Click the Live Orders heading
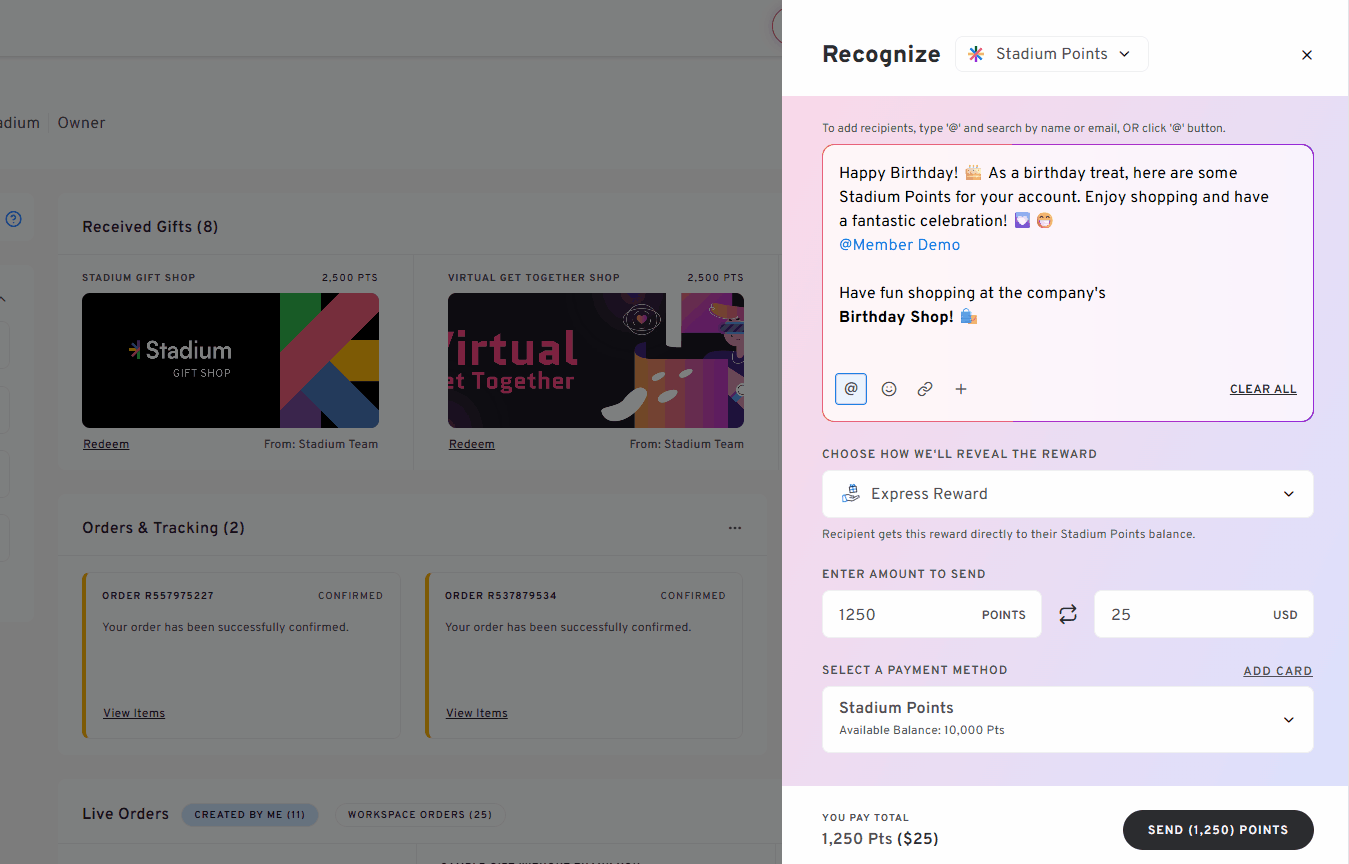1349x864 pixels. click(x=125, y=814)
